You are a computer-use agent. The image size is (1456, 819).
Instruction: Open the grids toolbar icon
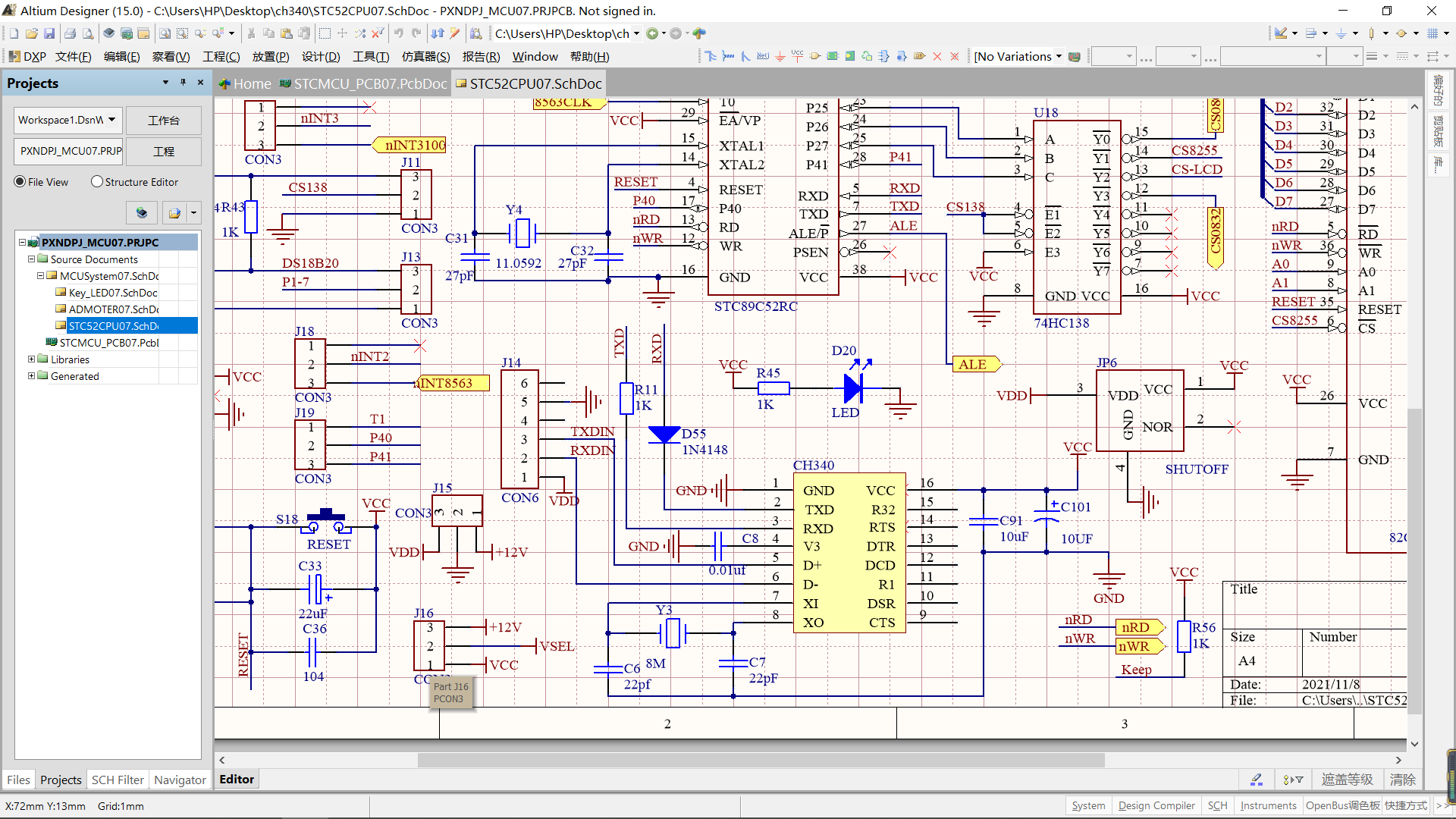click(1432, 33)
